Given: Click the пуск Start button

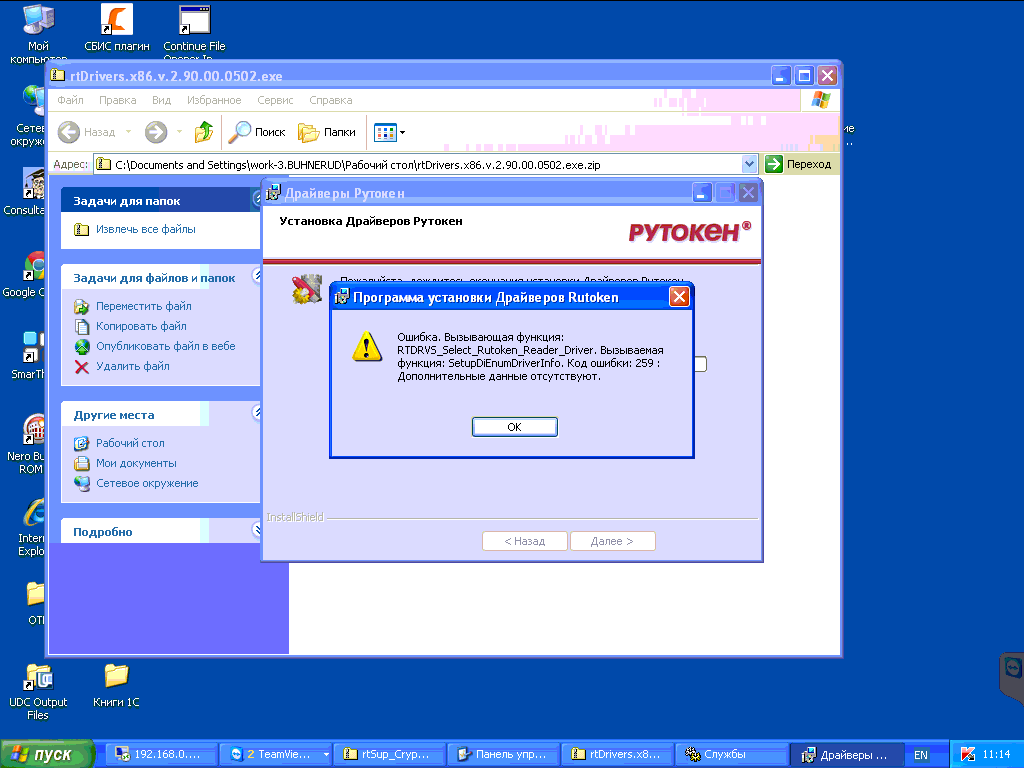Looking at the screenshot, I should pos(48,754).
